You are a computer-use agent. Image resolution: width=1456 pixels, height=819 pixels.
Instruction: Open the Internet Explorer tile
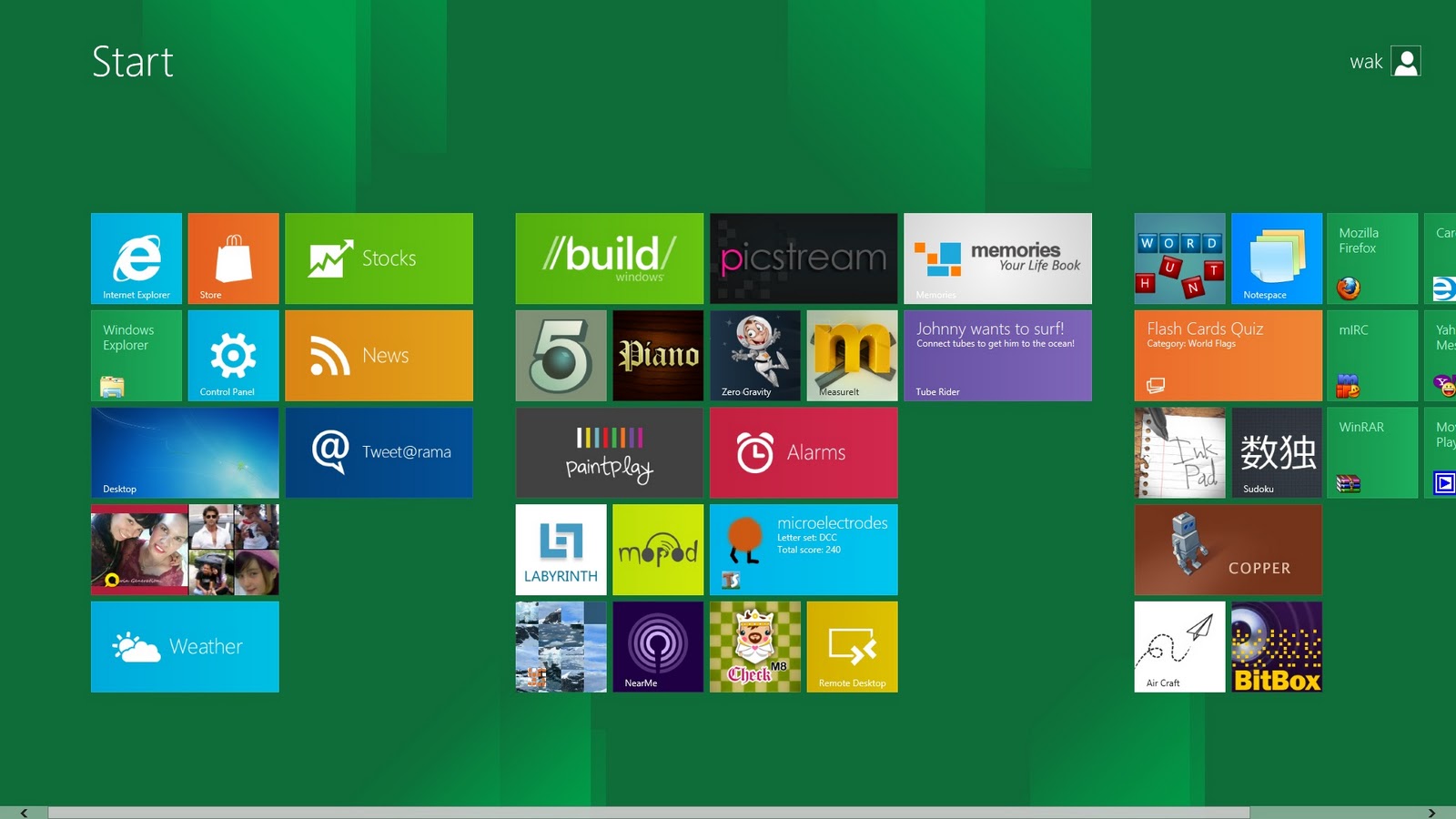coord(136,258)
